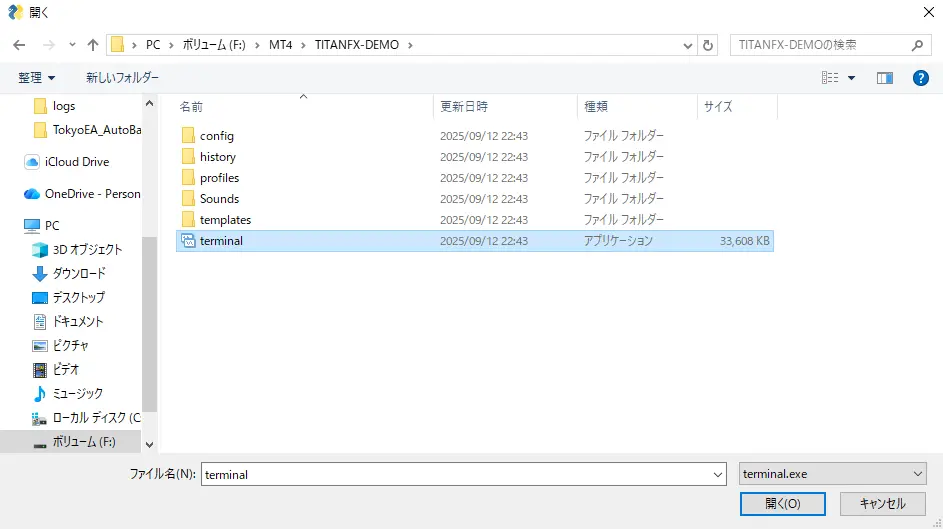
Task: Refresh the TITANFX-DEMO folder view
Action: (709, 45)
